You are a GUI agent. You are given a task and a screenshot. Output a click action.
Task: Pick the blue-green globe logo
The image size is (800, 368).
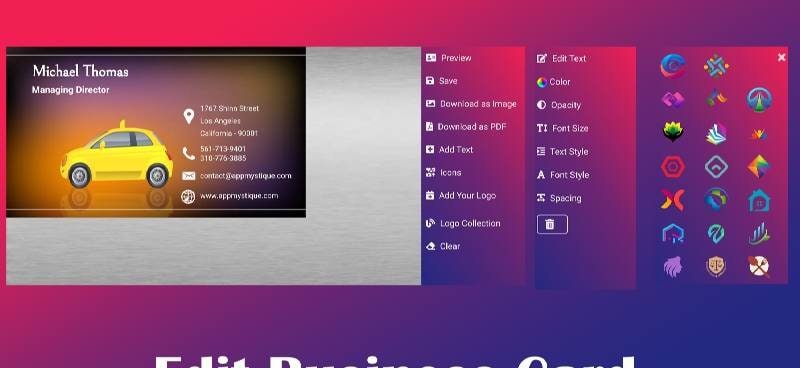pos(716,200)
